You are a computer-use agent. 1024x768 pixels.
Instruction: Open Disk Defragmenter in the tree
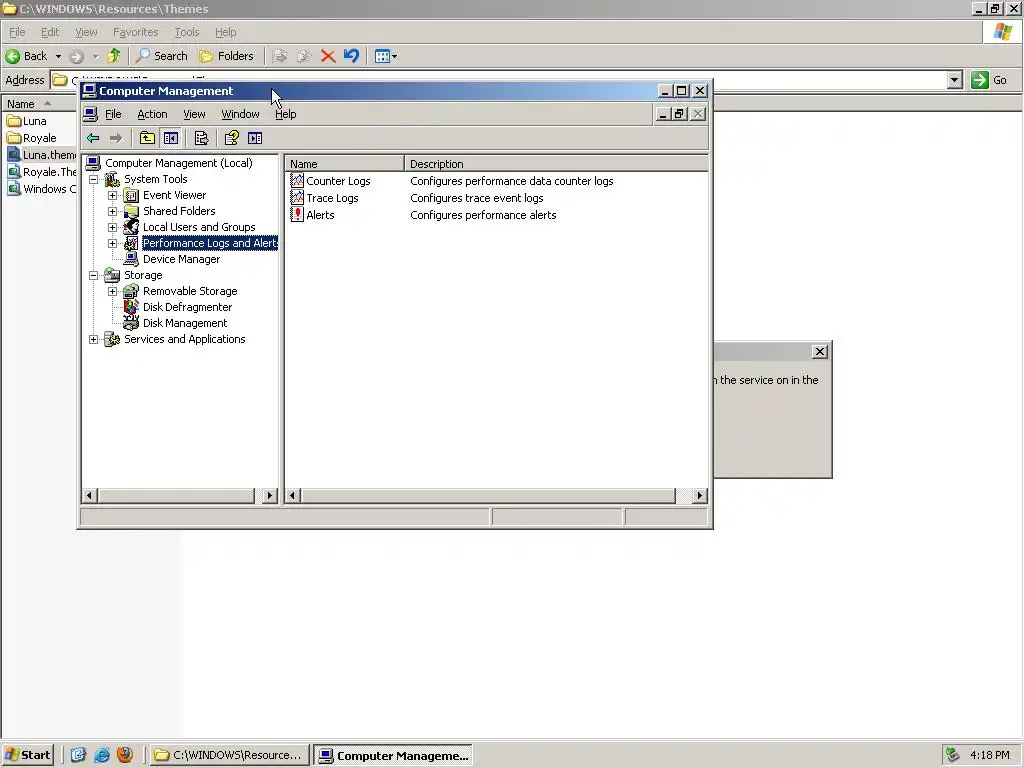(187, 307)
